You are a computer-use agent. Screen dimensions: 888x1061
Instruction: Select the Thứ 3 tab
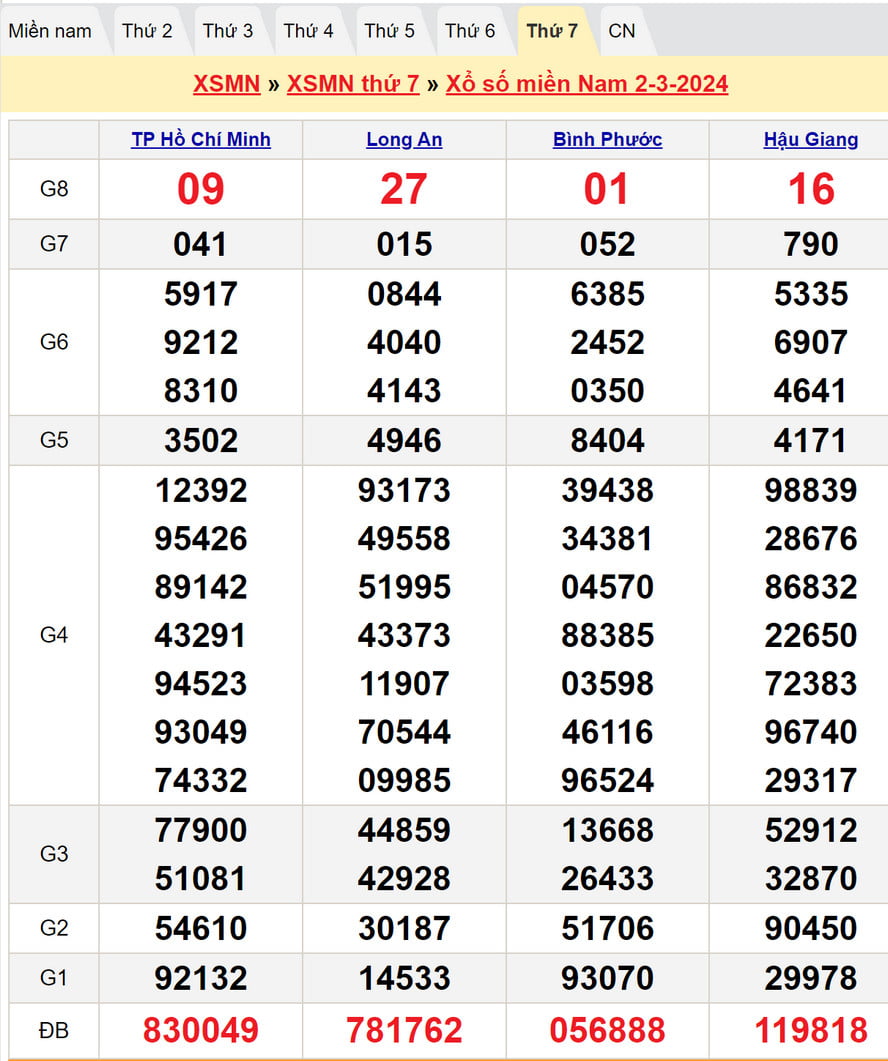[x=228, y=31]
